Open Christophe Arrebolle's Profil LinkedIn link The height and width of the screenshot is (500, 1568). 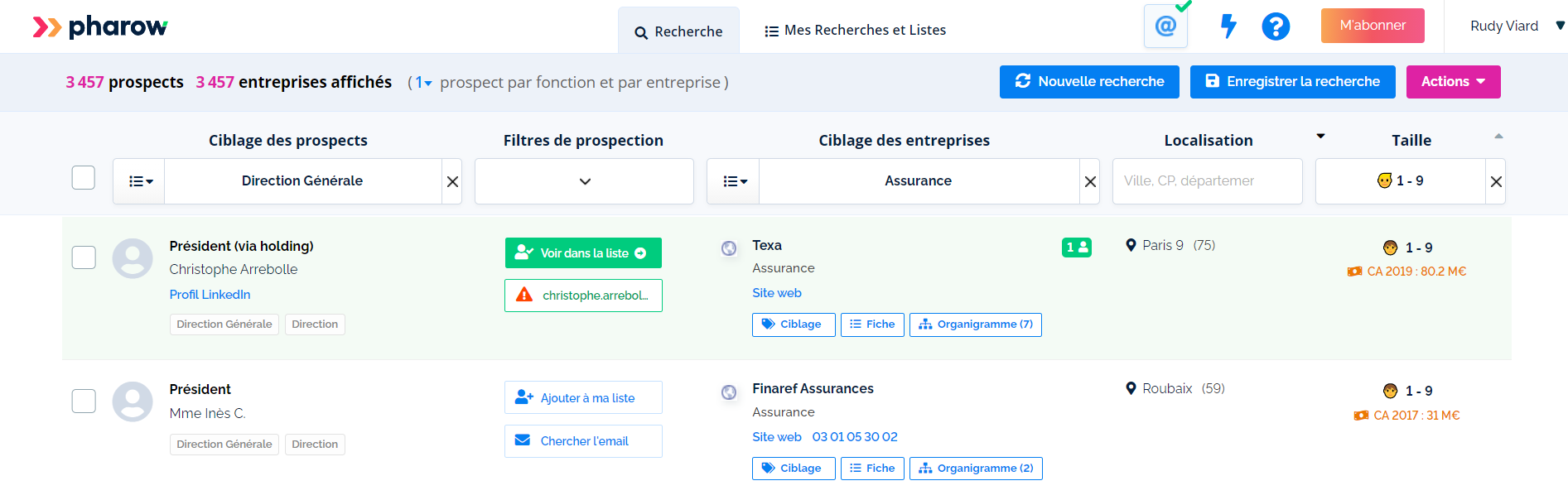pos(210,295)
